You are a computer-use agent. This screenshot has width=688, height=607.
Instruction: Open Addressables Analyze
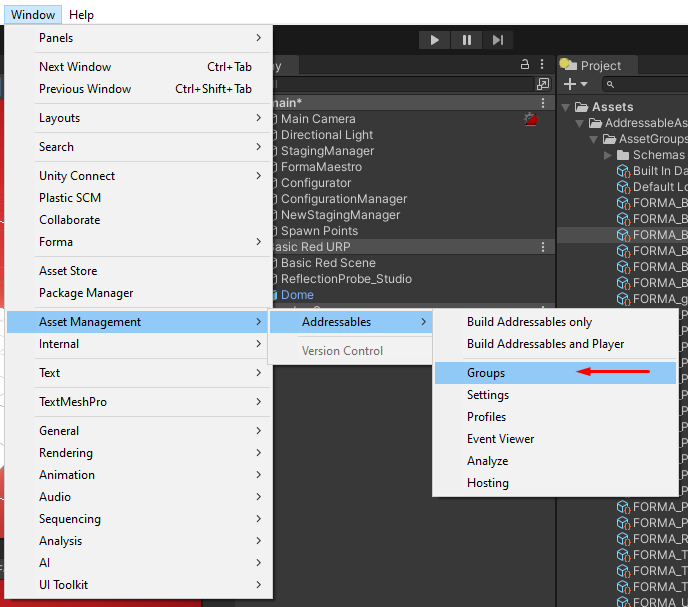click(x=555, y=461)
